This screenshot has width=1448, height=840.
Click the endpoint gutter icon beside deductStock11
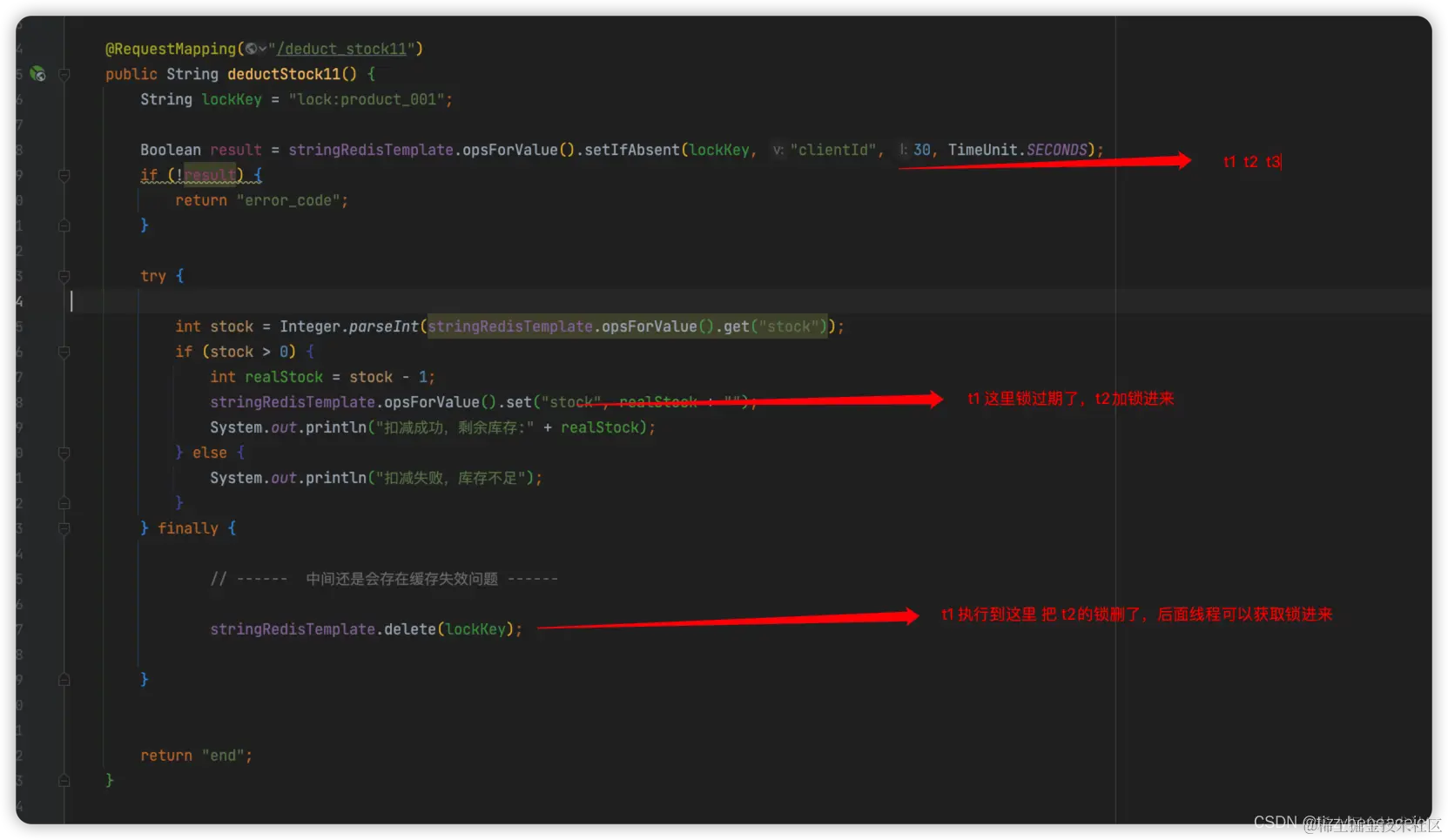click(37, 74)
